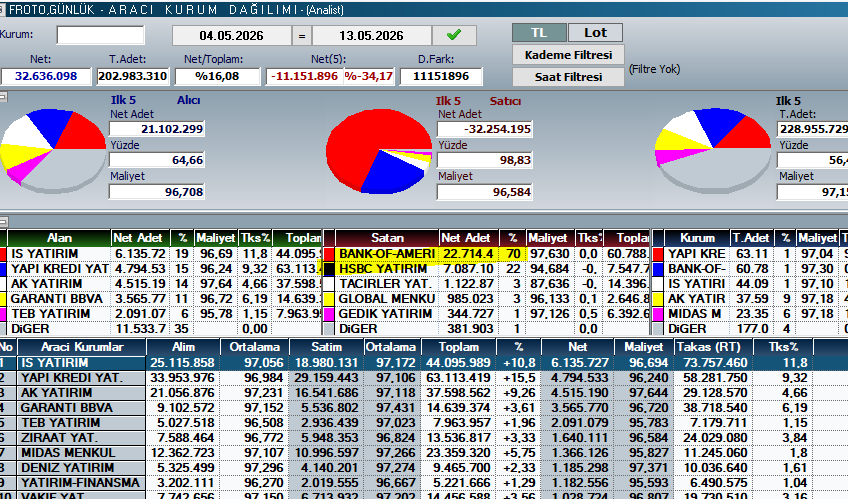Select end date 13.05.2026 field
Image resolution: width=848 pixels, height=499 pixels.
click(372, 36)
